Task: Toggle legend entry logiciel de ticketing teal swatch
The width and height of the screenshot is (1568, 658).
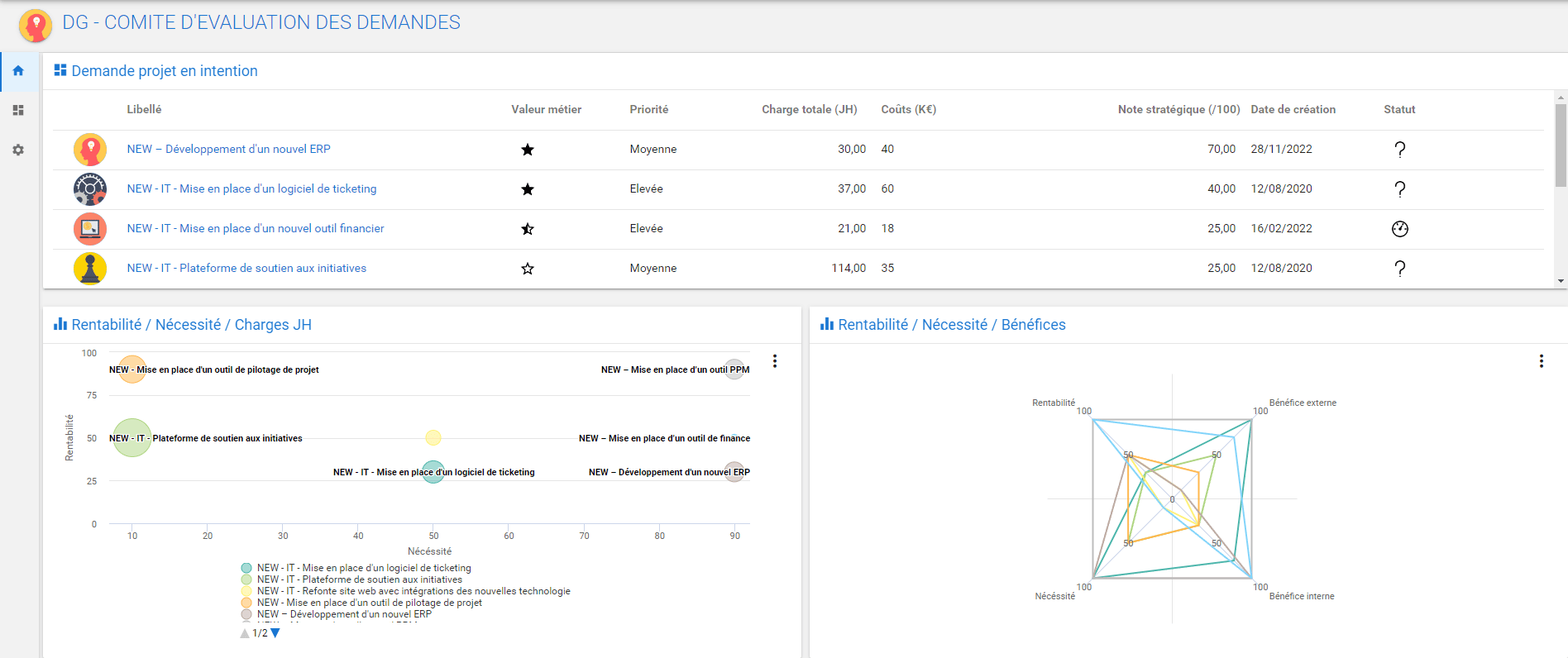Action: point(246,568)
